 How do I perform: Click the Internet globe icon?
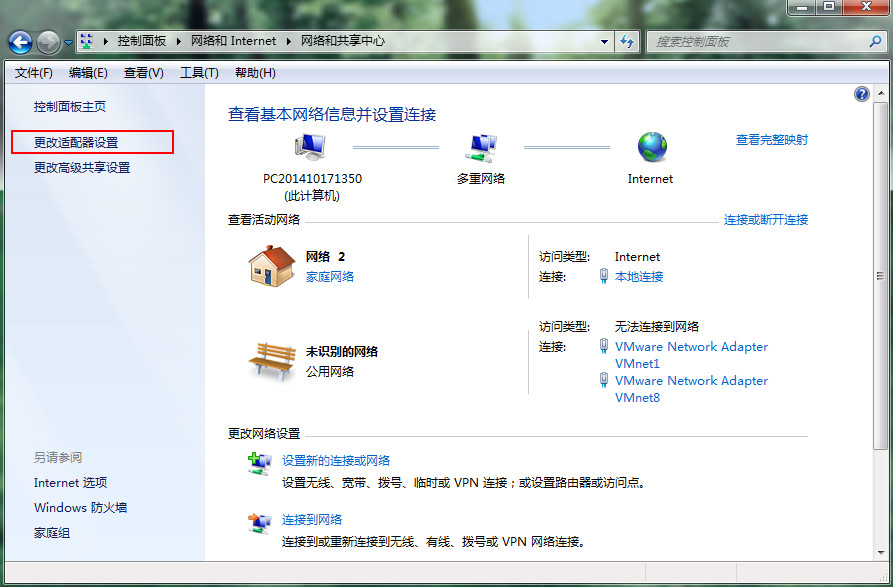coord(651,148)
